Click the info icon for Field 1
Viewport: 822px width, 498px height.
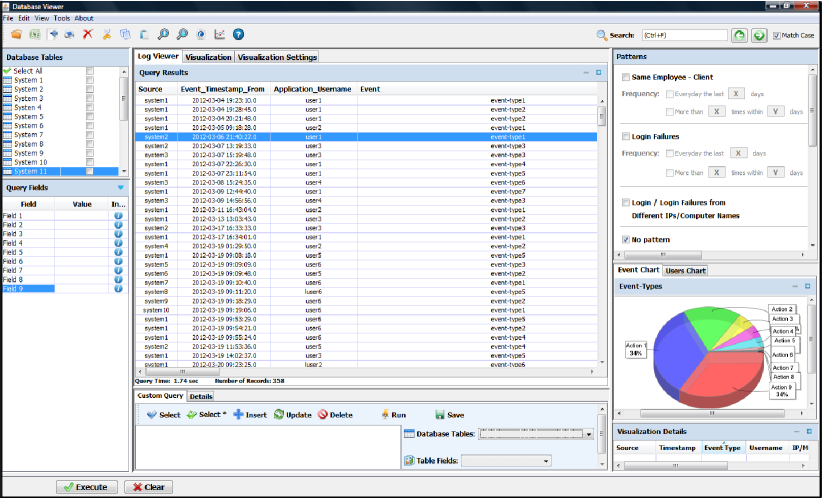118,216
